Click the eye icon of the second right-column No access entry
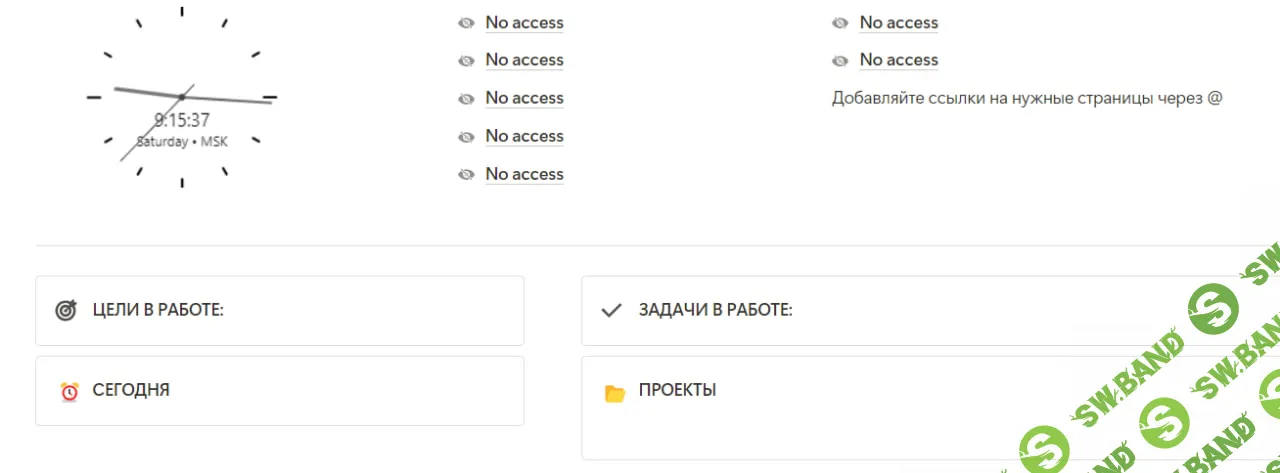 point(840,61)
